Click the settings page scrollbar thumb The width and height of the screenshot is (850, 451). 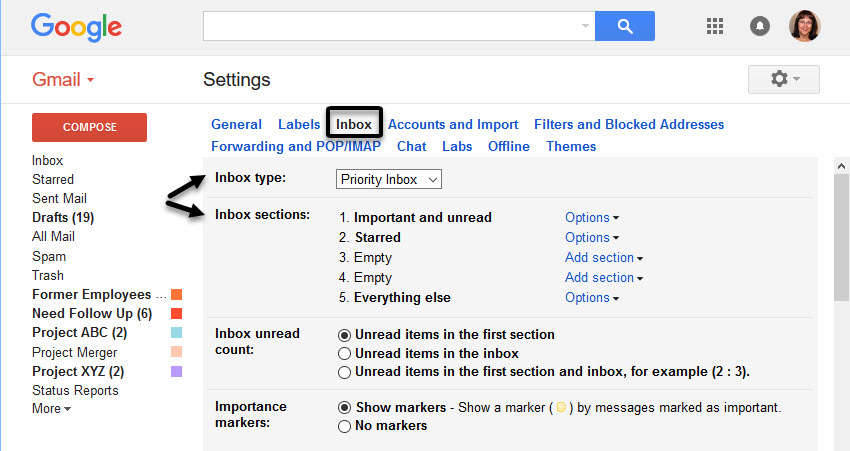point(841,237)
